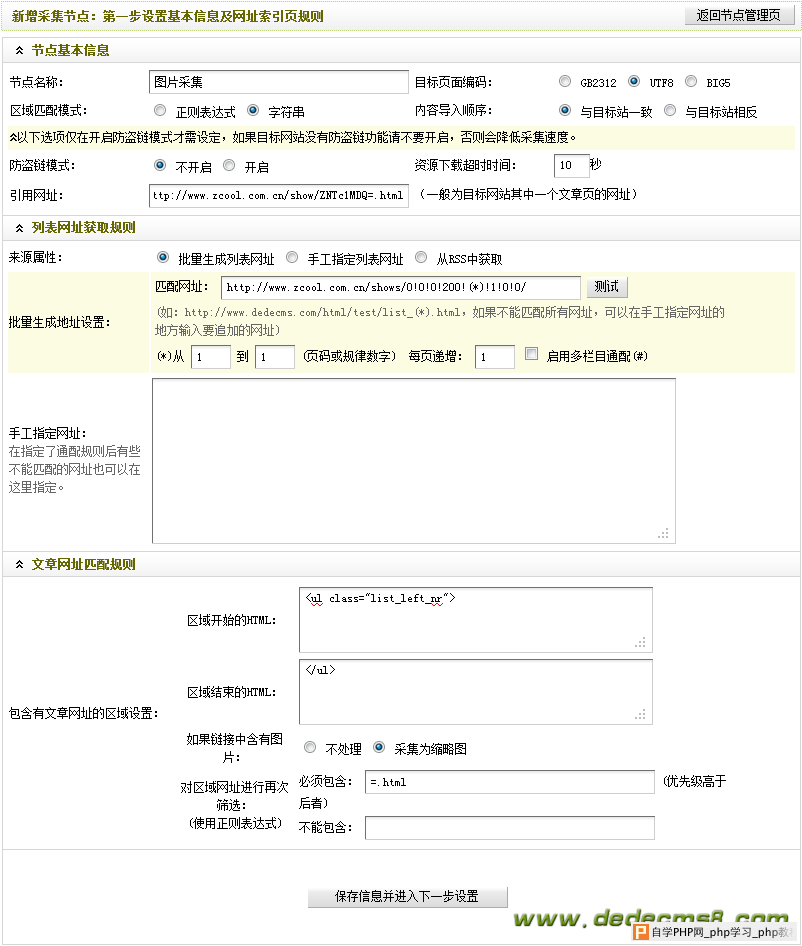Choose 从RSS中获取 source option
The image size is (802, 946).
tap(422, 258)
